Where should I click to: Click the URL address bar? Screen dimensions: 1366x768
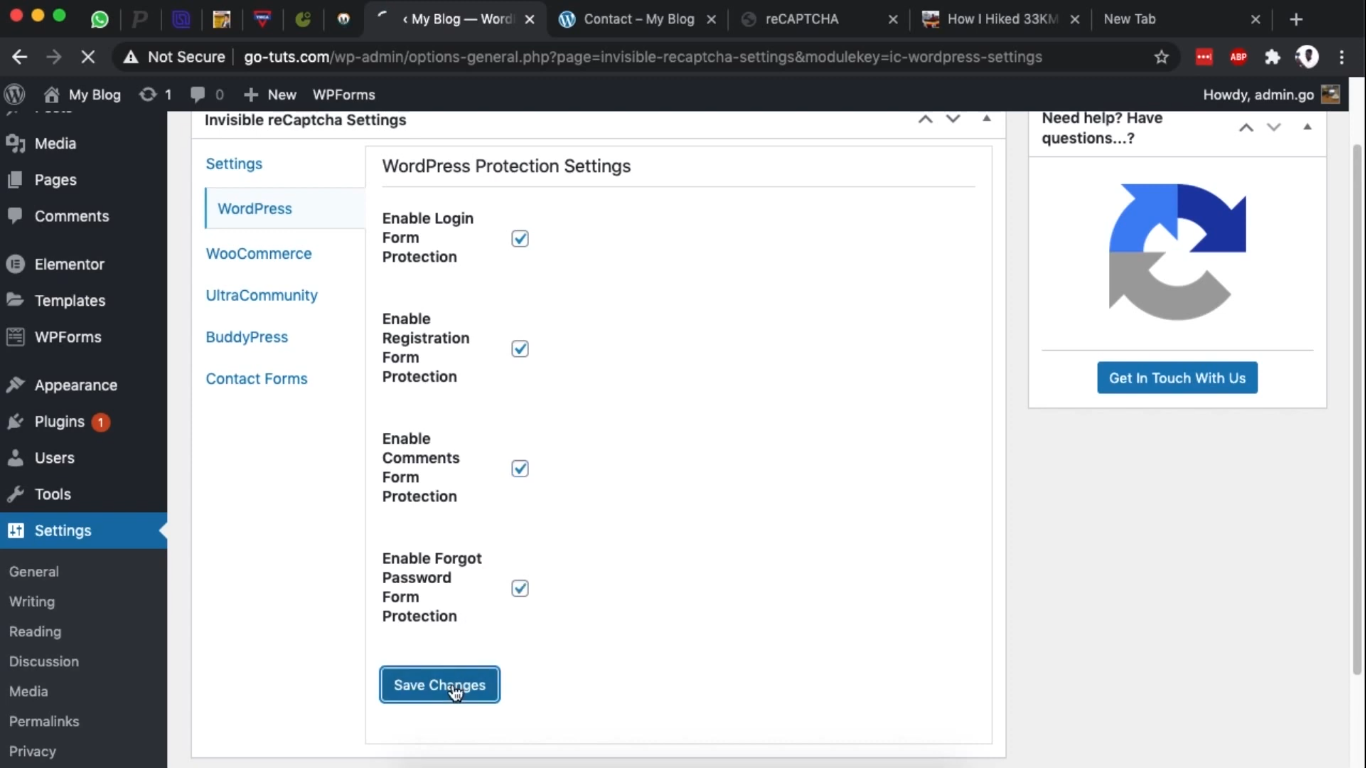point(643,57)
